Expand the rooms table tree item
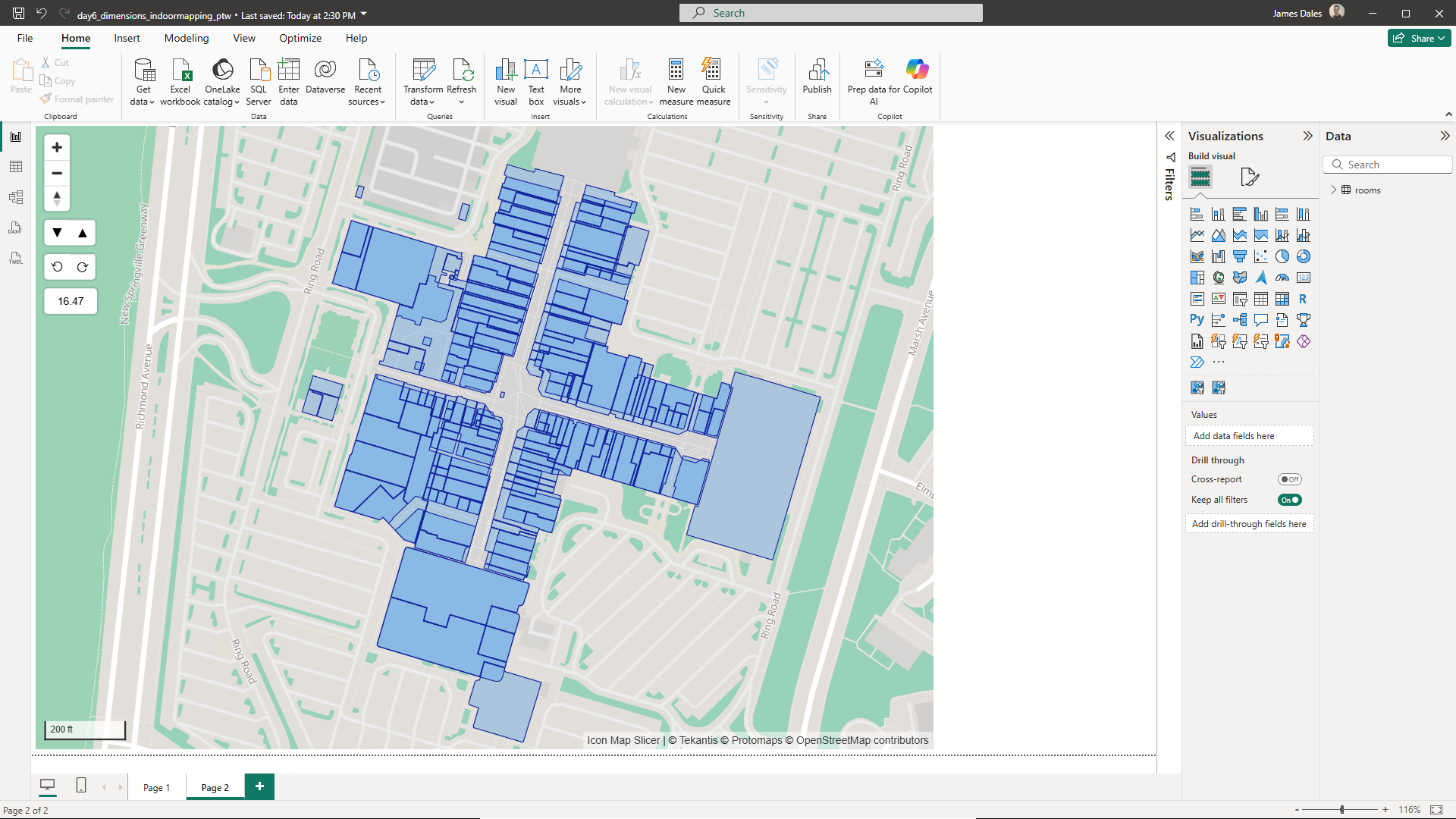This screenshot has width=1456, height=819. [1334, 190]
